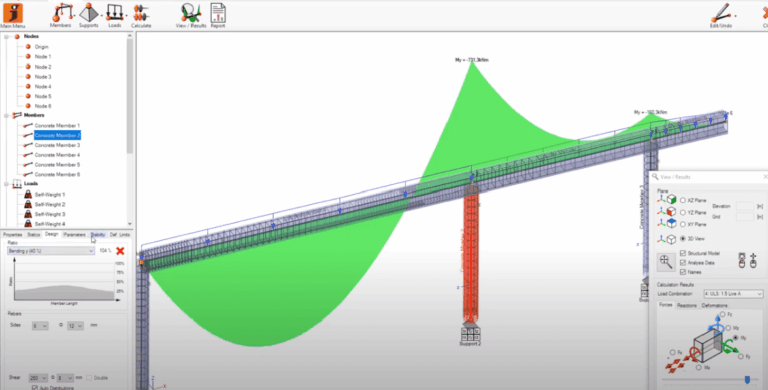This screenshot has width=768, height=390.
Task: Select Concrete Member 2 in the tree
Action: (57, 135)
